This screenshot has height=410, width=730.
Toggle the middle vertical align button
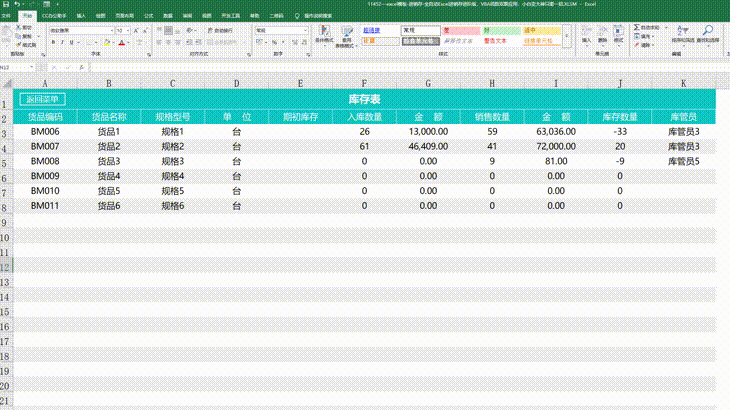[x=169, y=30]
